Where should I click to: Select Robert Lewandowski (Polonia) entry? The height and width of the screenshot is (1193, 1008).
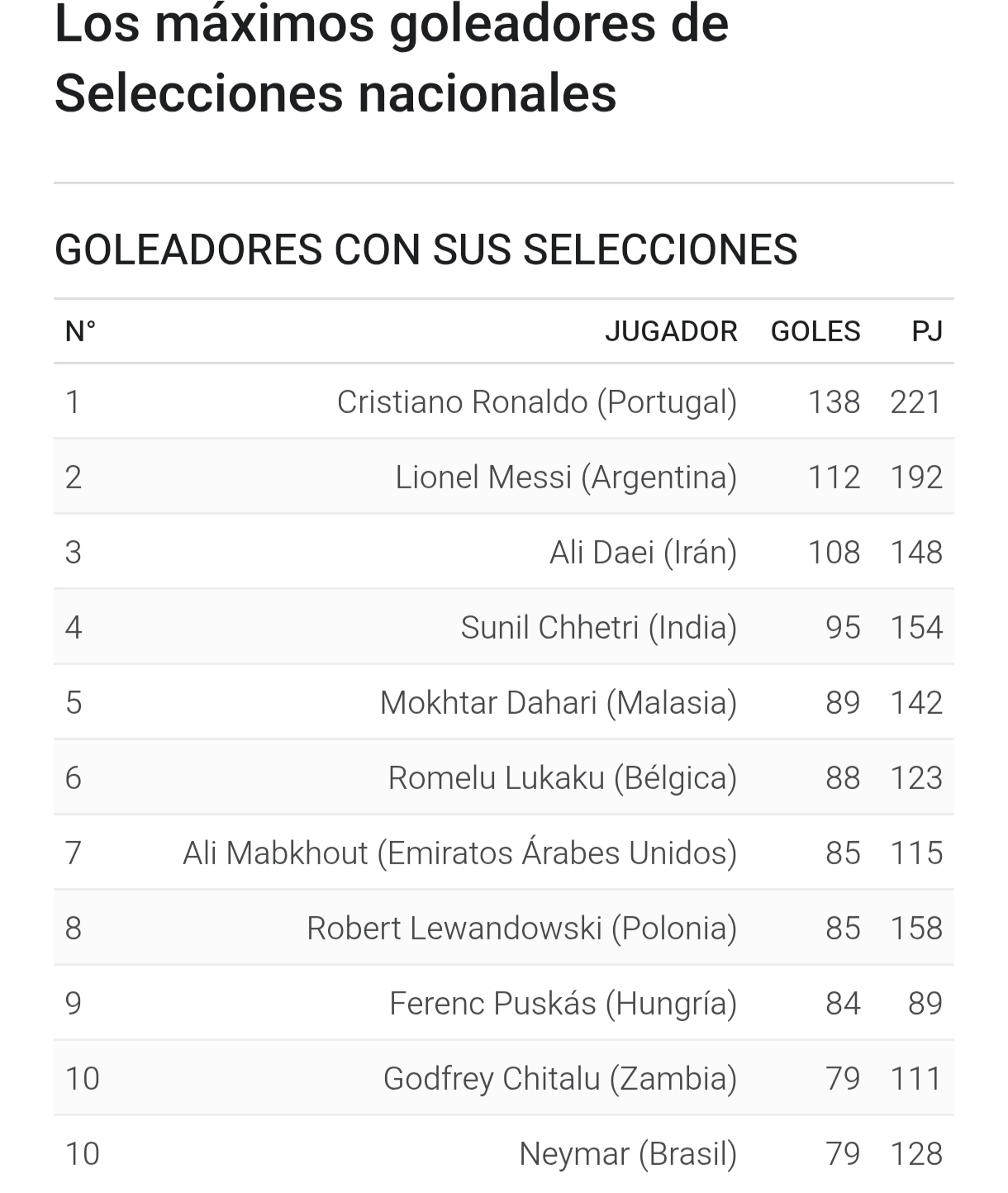pos(522,929)
